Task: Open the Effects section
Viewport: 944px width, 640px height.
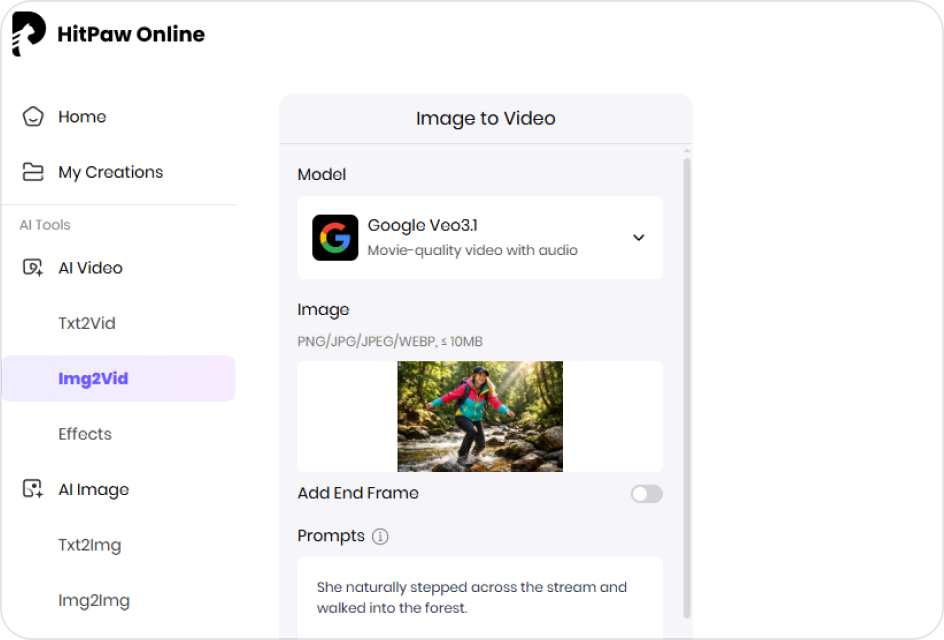Action: click(x=85, y=434)
